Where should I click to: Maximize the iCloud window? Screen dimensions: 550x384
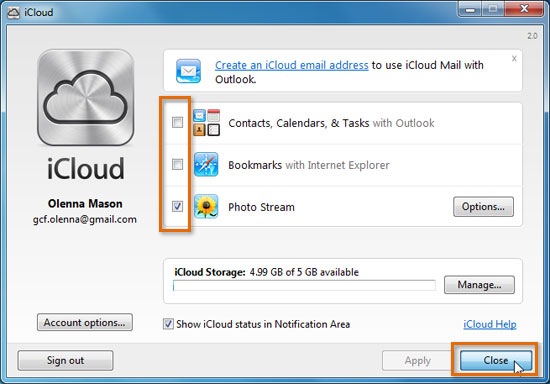pyautogui.click(x=493, y=9)
